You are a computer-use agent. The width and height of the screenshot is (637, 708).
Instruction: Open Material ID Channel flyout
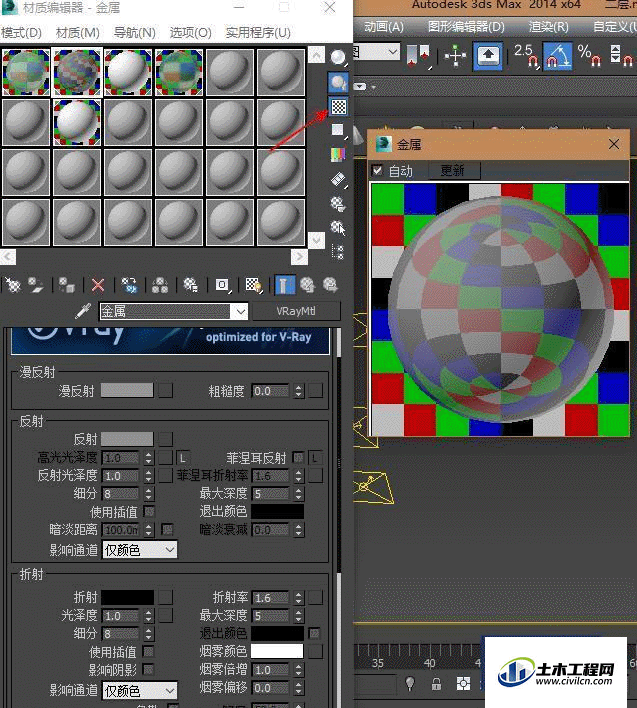coord(222,285)
